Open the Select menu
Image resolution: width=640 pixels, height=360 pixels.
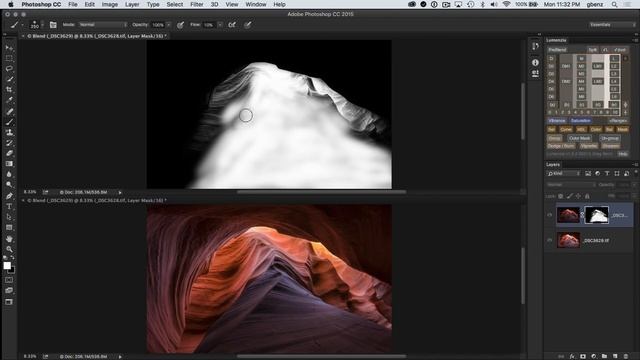(x=175, y=4)
